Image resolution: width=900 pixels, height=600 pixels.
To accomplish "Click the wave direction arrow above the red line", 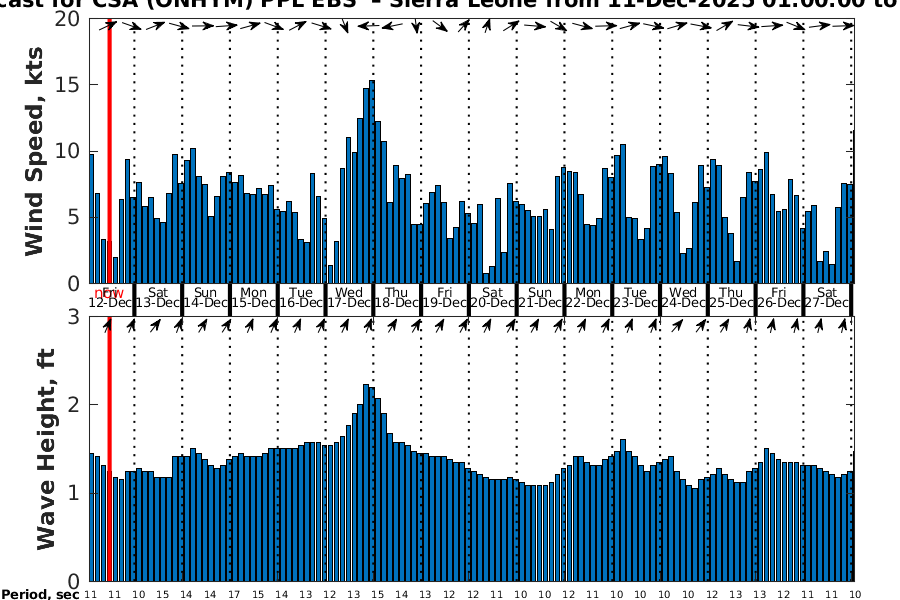I will pos(108,324).
